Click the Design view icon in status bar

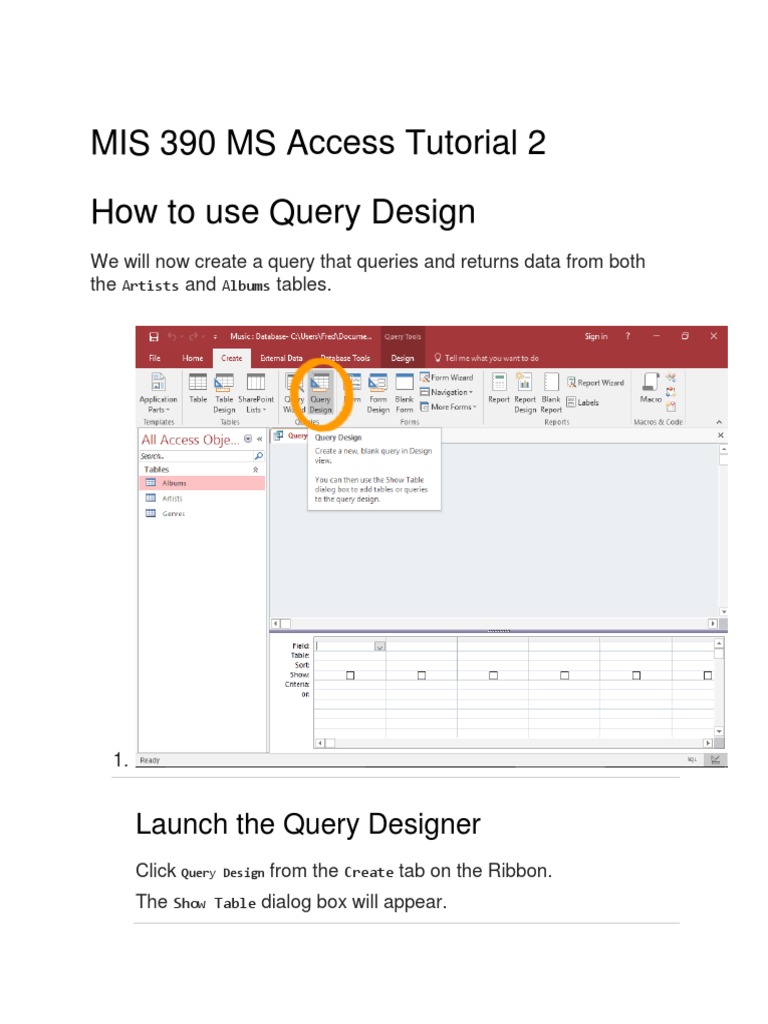(715, 760)
